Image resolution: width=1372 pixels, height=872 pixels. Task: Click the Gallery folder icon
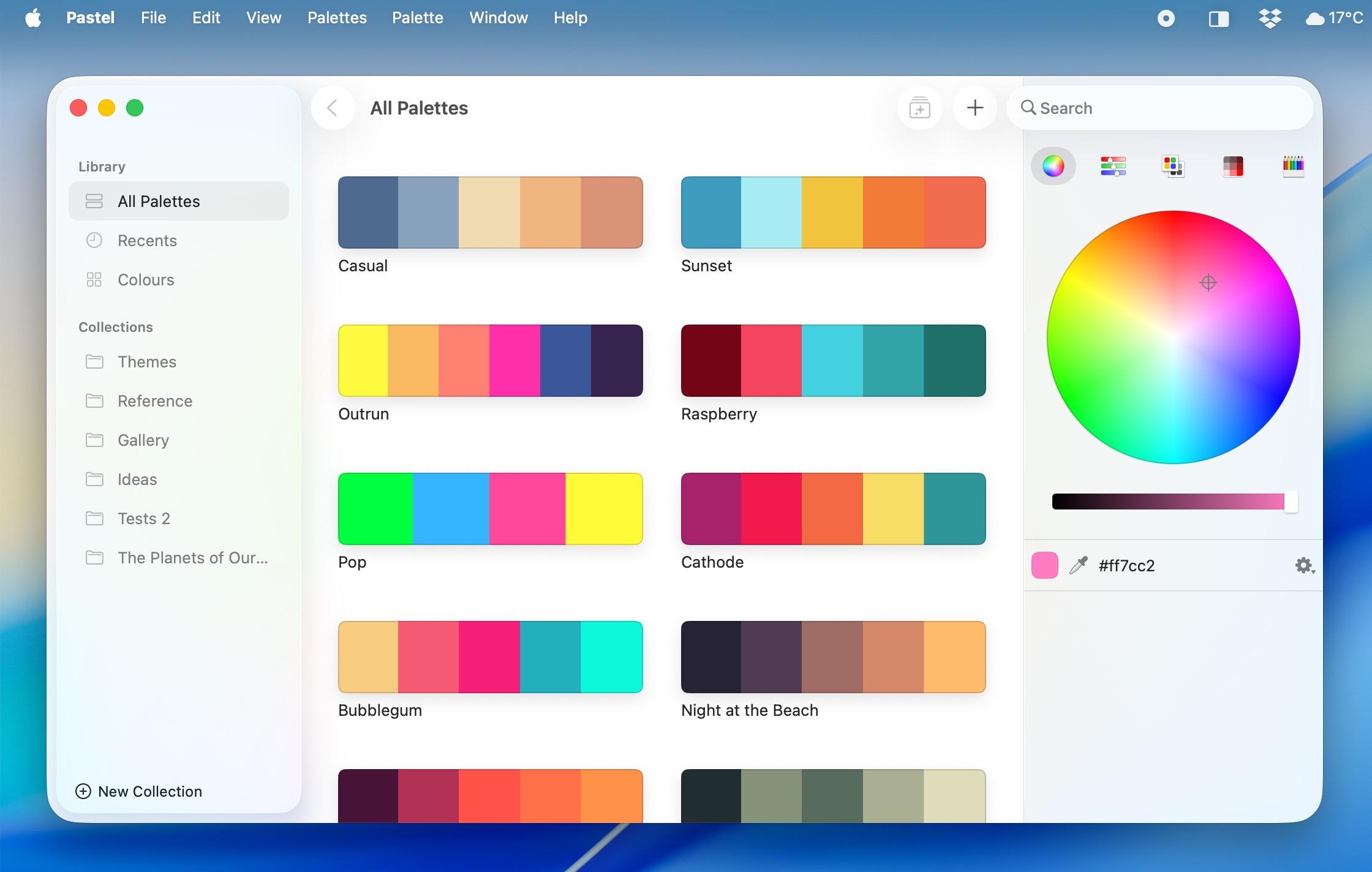pos(94,440)
